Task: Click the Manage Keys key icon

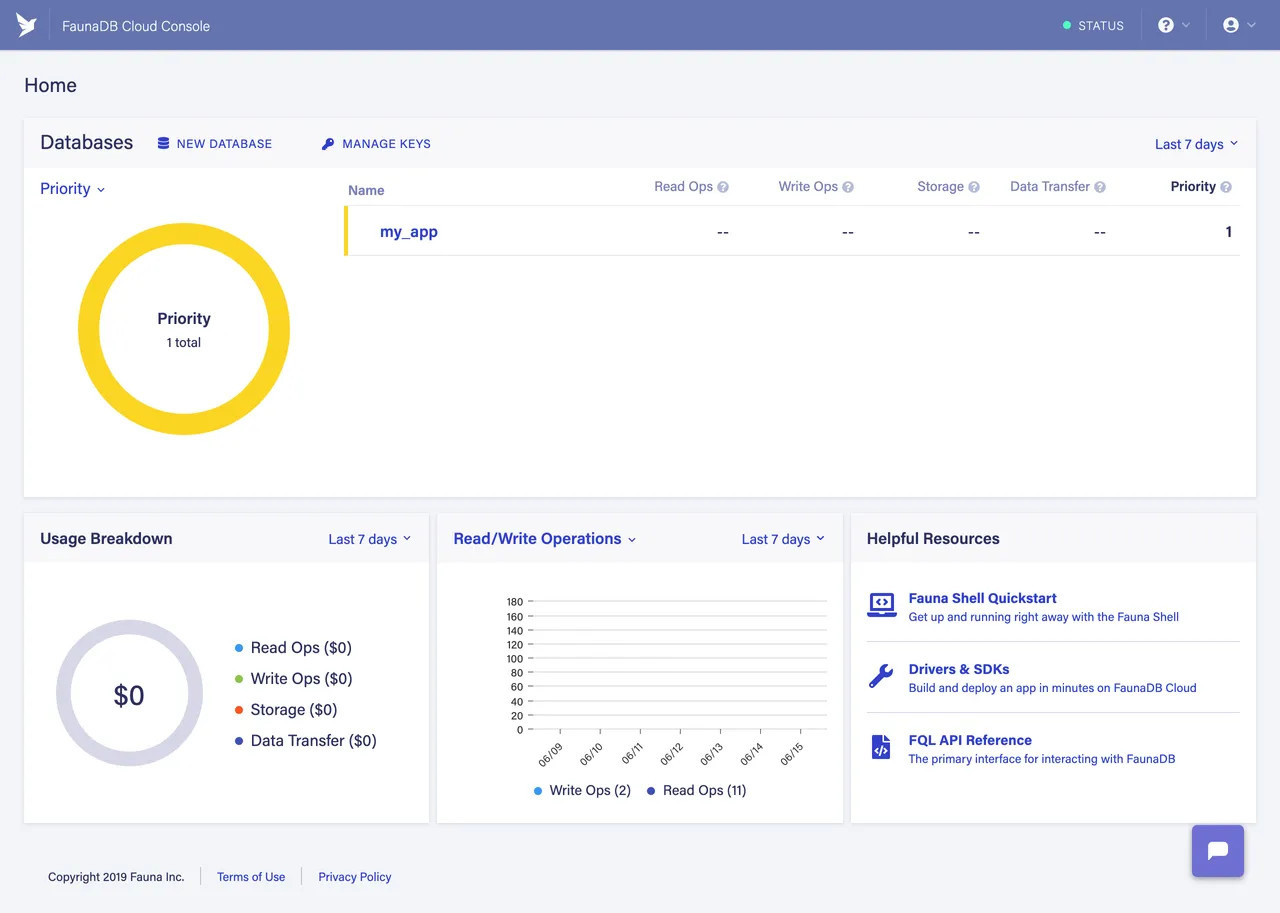Action: coord(328,144)
